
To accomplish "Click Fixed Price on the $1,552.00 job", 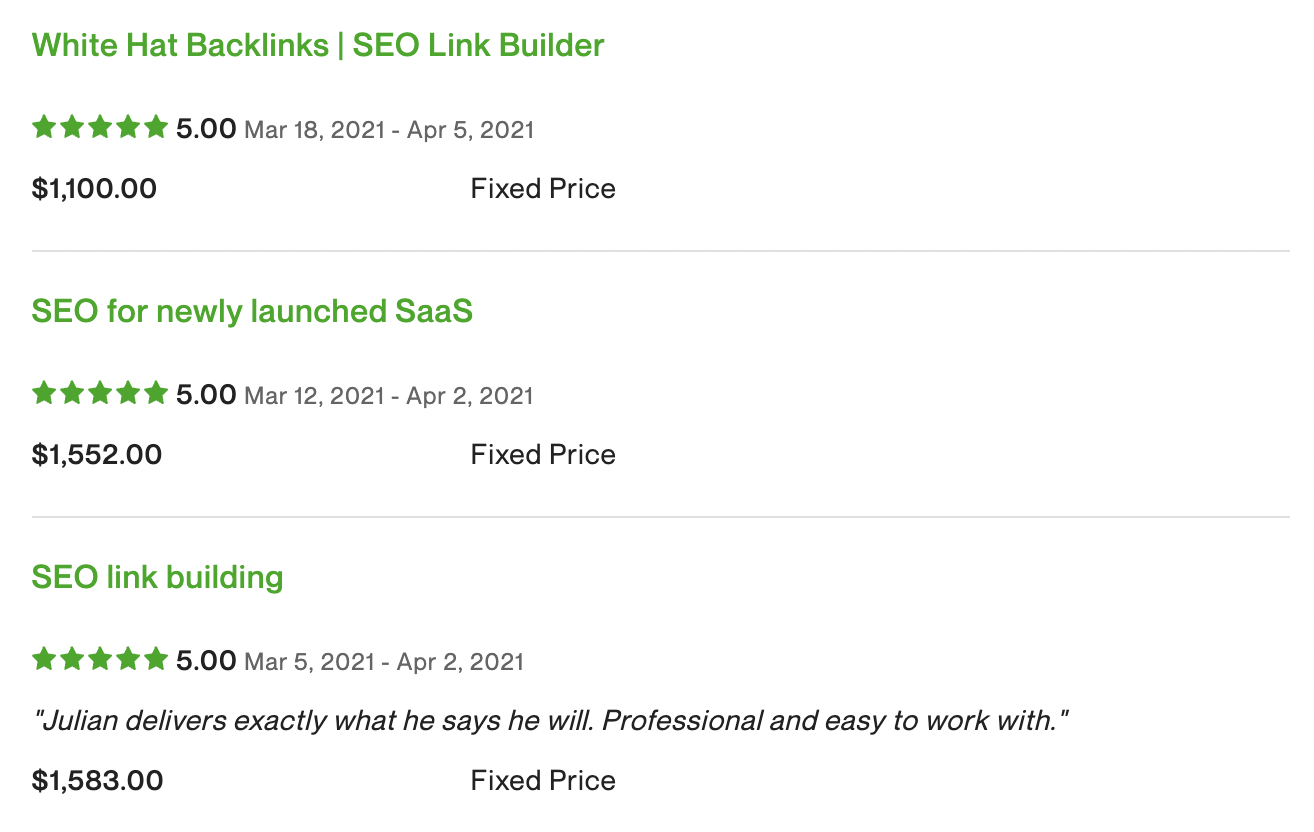I will 543,455.
